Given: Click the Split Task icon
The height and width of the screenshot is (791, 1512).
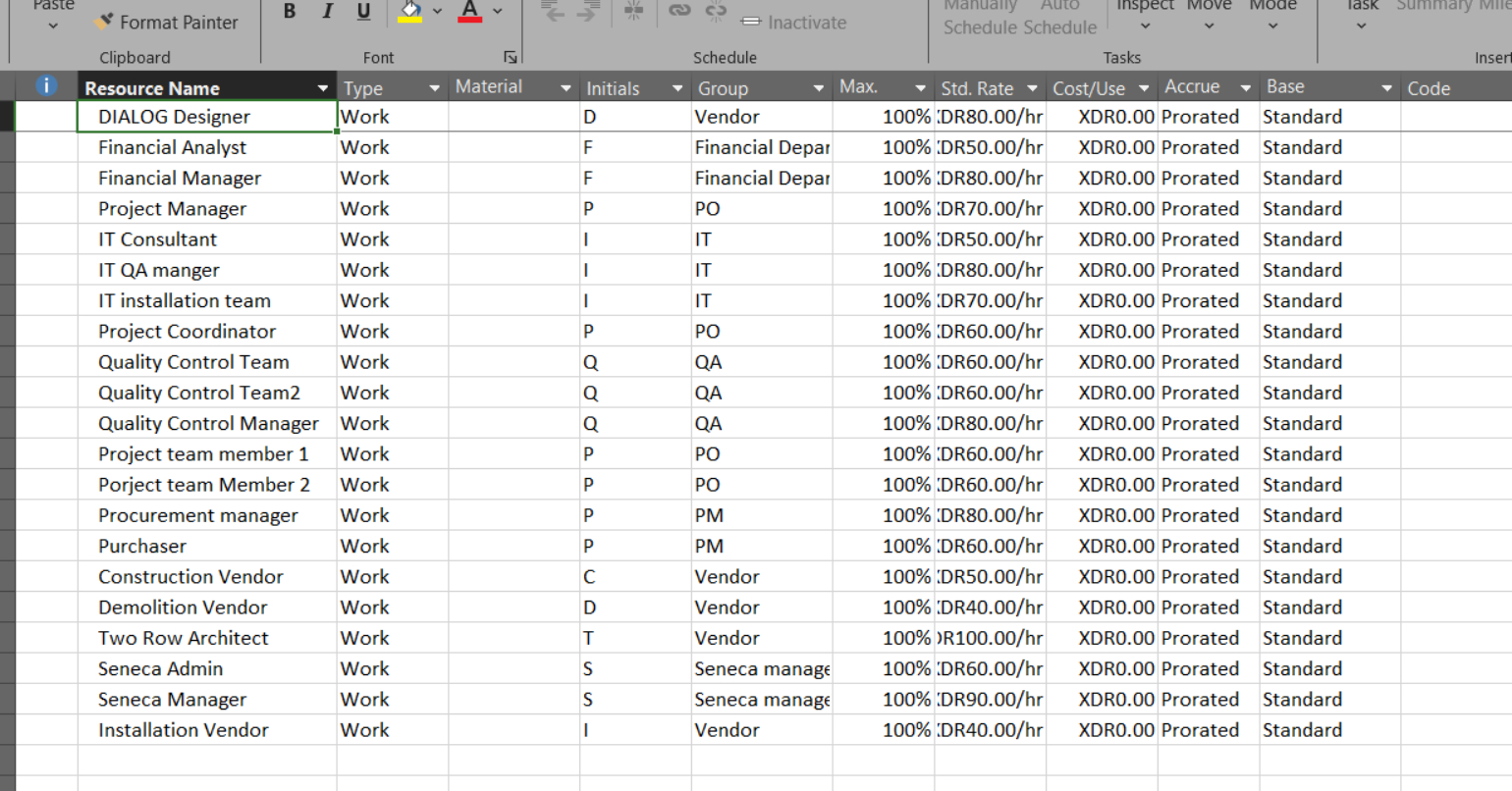Looking at the screenshot, I should point(634,12).
